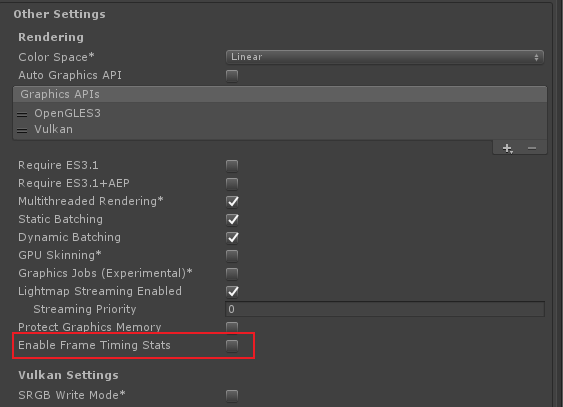
Task: Uncheck the Static Batching checkbox
Action: pyautogui.click(x=232, y=220)
